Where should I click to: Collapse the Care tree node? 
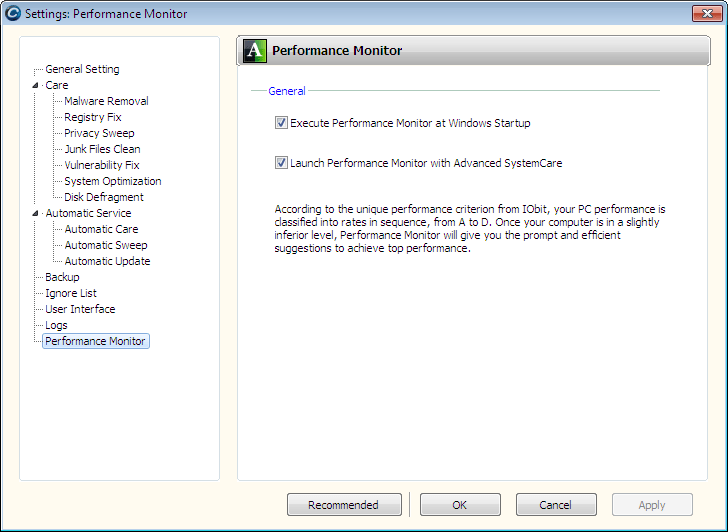coord(35,85)
